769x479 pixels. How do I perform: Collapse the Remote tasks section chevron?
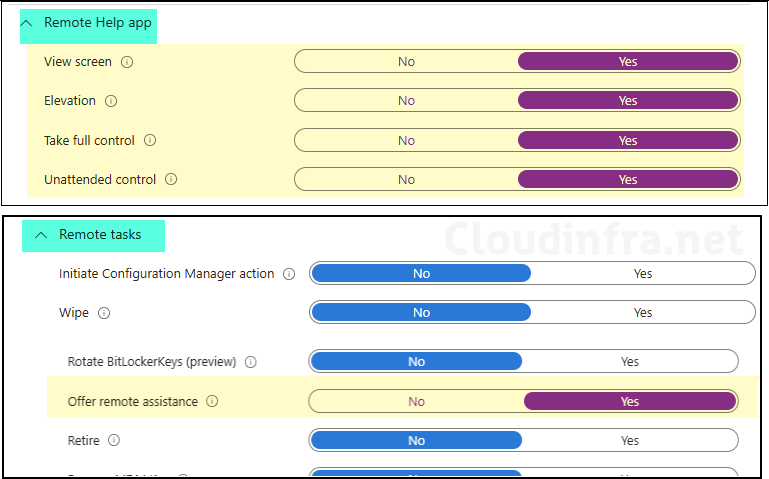(x=41, y=235)
